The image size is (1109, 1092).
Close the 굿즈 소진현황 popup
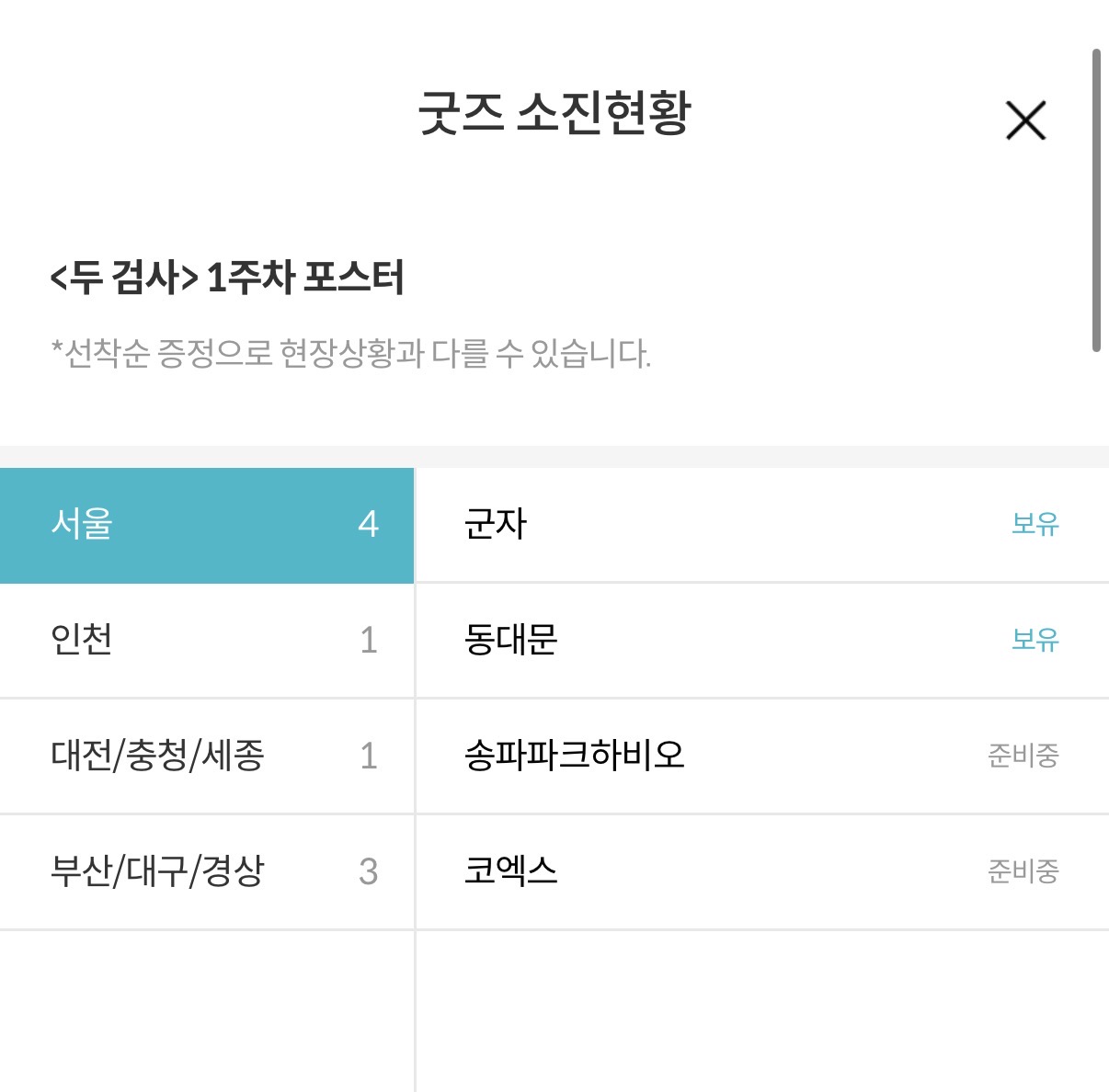(x=1025, y=120)
